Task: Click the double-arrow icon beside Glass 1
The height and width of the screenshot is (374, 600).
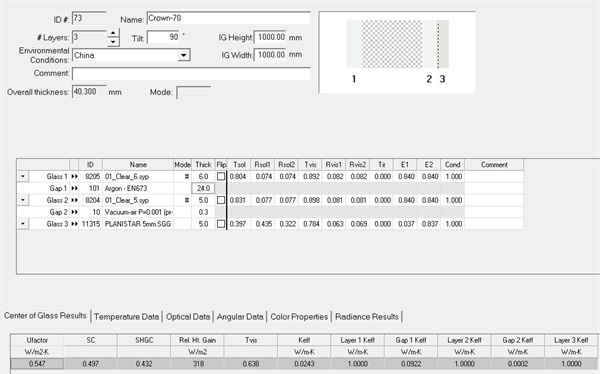Action: click(x=74, y=176)
